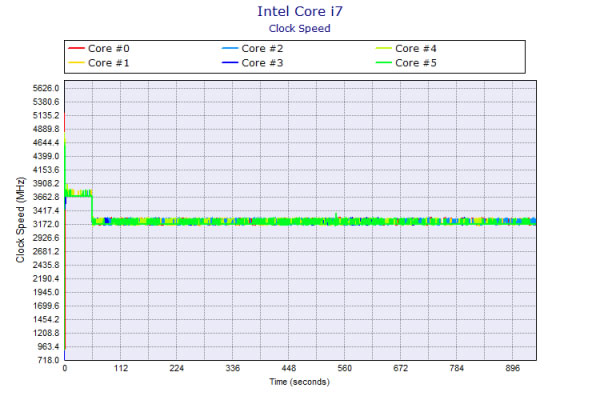The height and width of the screenshot is (400, 600).
Task: Click the 0 tick on the time axis
Action: coord(65,368)
